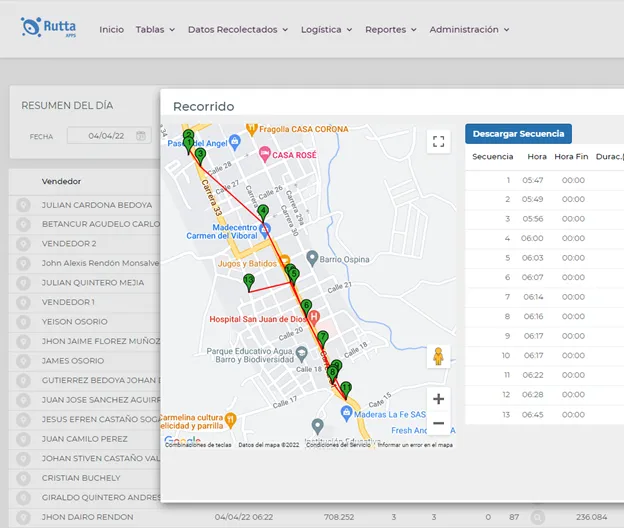The image size is (624, 528).
Task: Click location icon for VENDEDOR 2
Action: point(23,244)
